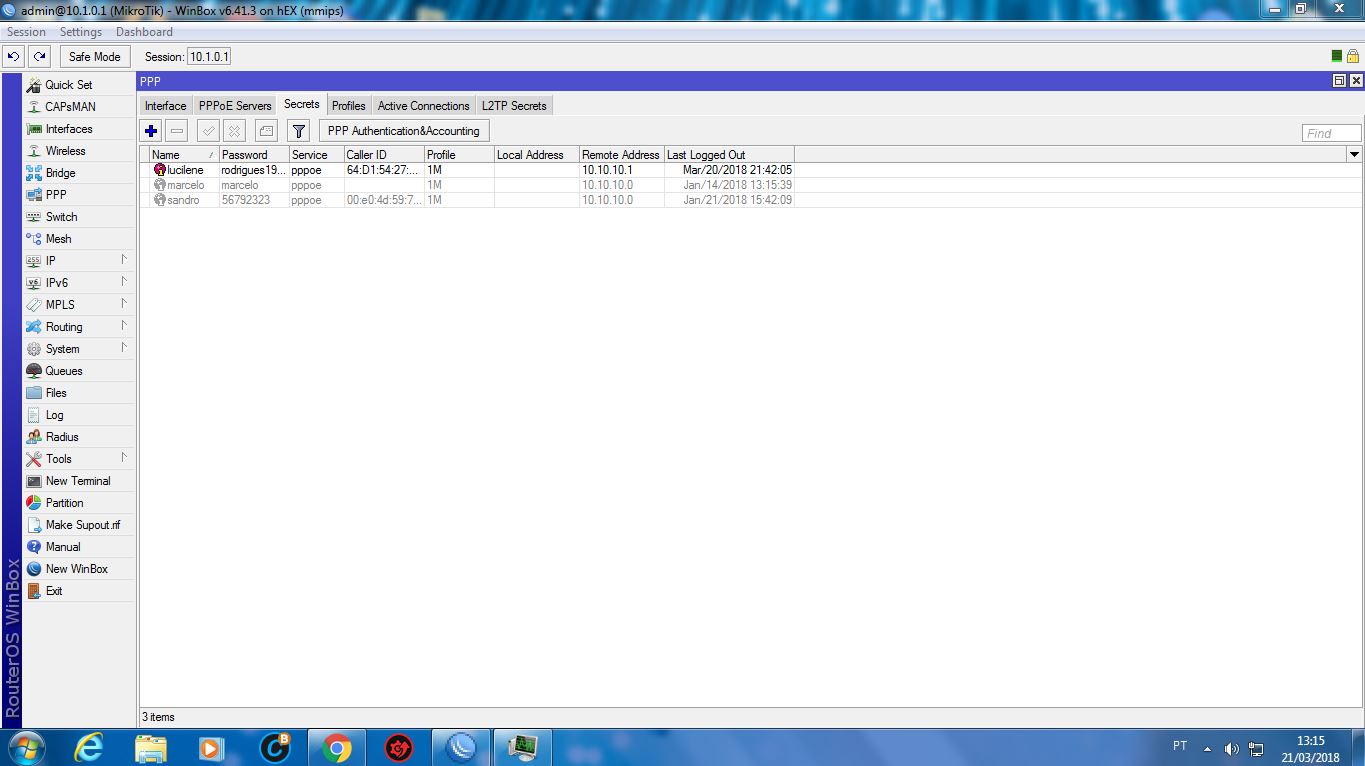Image resolution: width=1365 pixels, height=766 pixels.
Task: Open Radius in sidebar
Action: pos(79,437)
